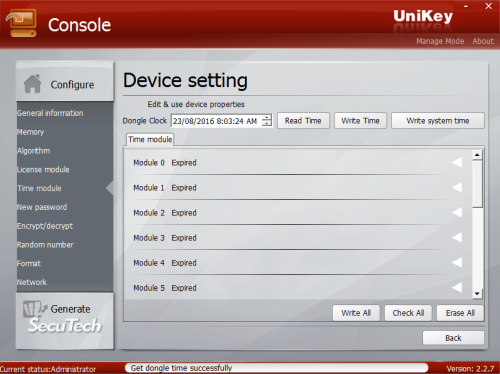Click Write system time button
The height and width of the screenshot is (374, 500).
tap(438, 120)
